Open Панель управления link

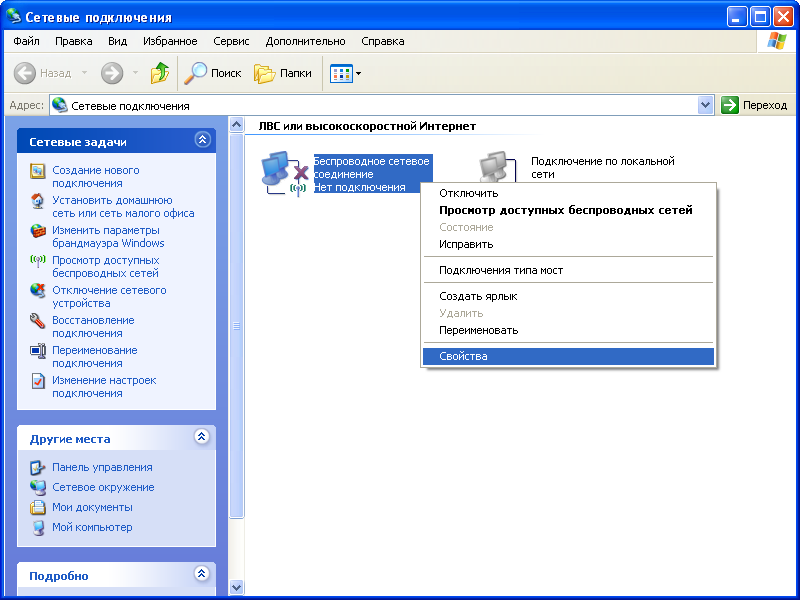102,467
